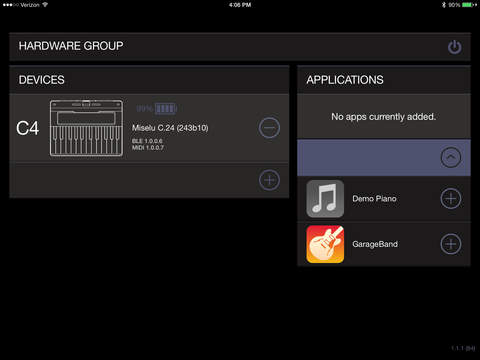Tap the iPad status bar battery icon

(468, 5)
